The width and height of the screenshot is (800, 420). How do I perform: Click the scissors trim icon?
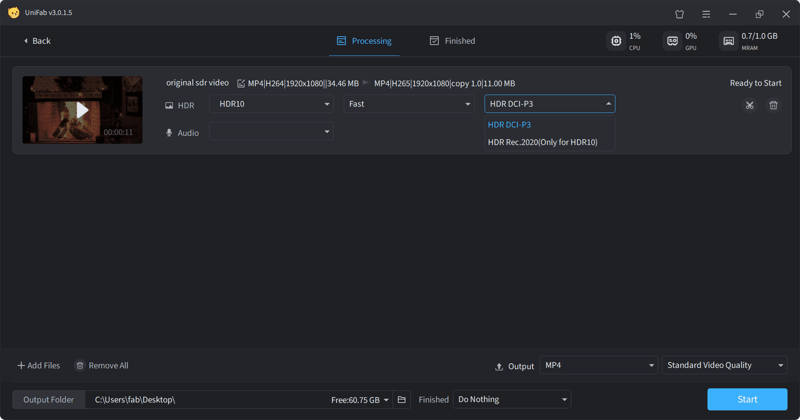point(749,105)
